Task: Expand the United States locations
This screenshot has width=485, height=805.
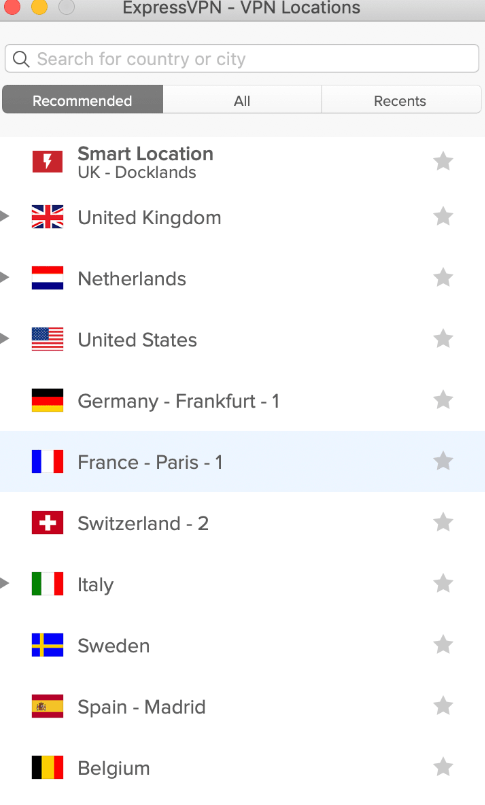Action: pos(5,338)
